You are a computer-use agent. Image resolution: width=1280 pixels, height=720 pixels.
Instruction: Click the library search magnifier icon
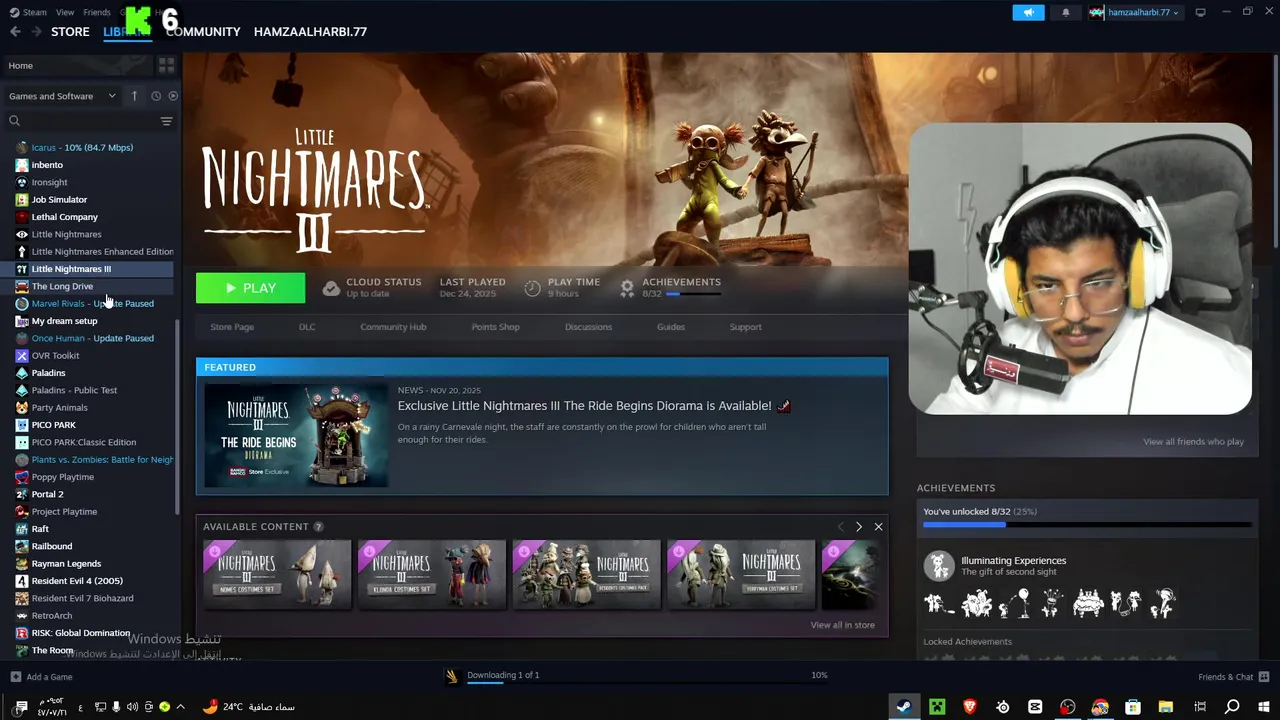(14, 121)
